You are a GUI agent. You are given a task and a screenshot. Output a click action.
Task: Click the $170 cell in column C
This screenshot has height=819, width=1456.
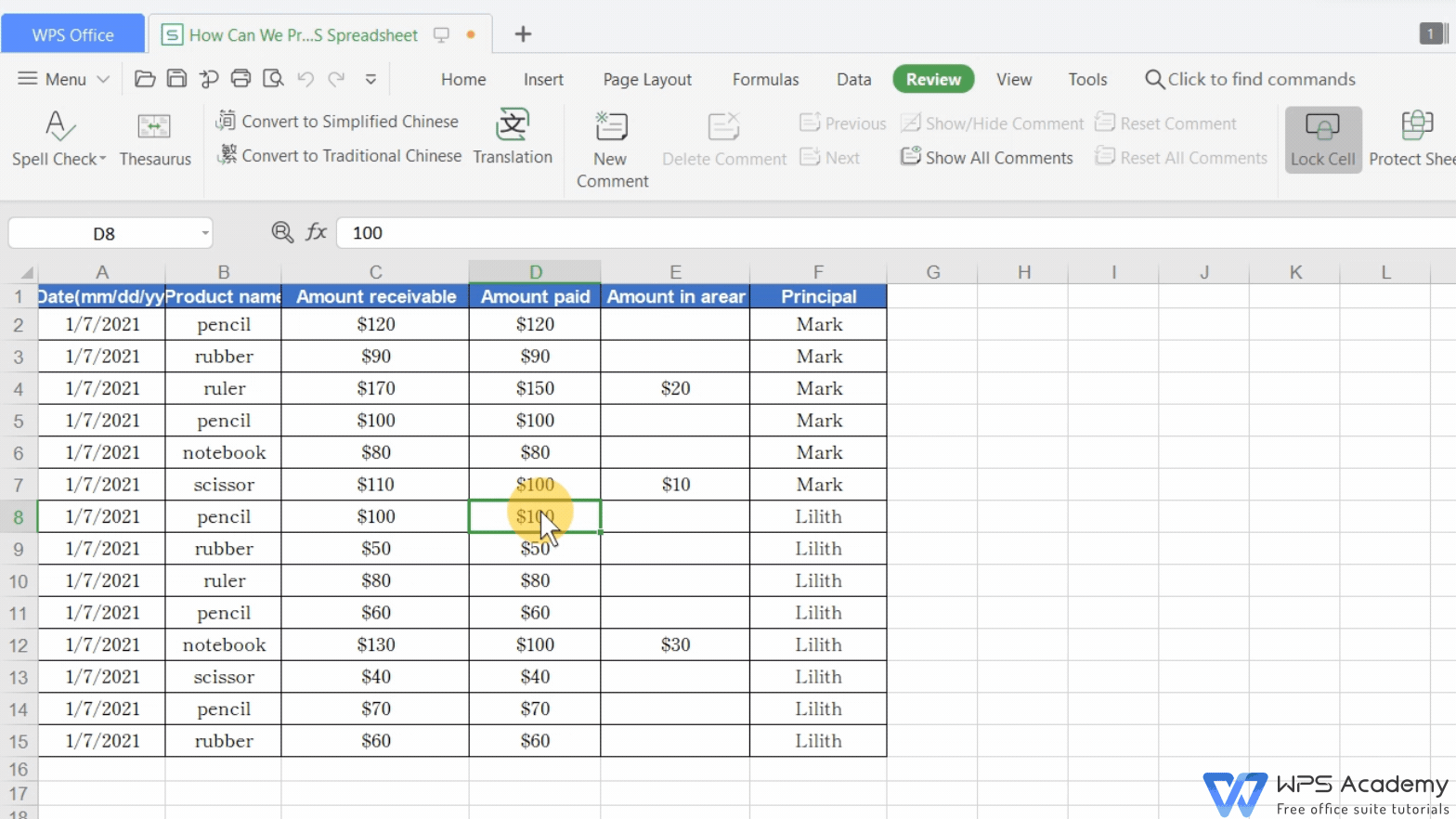click(375, 388)
